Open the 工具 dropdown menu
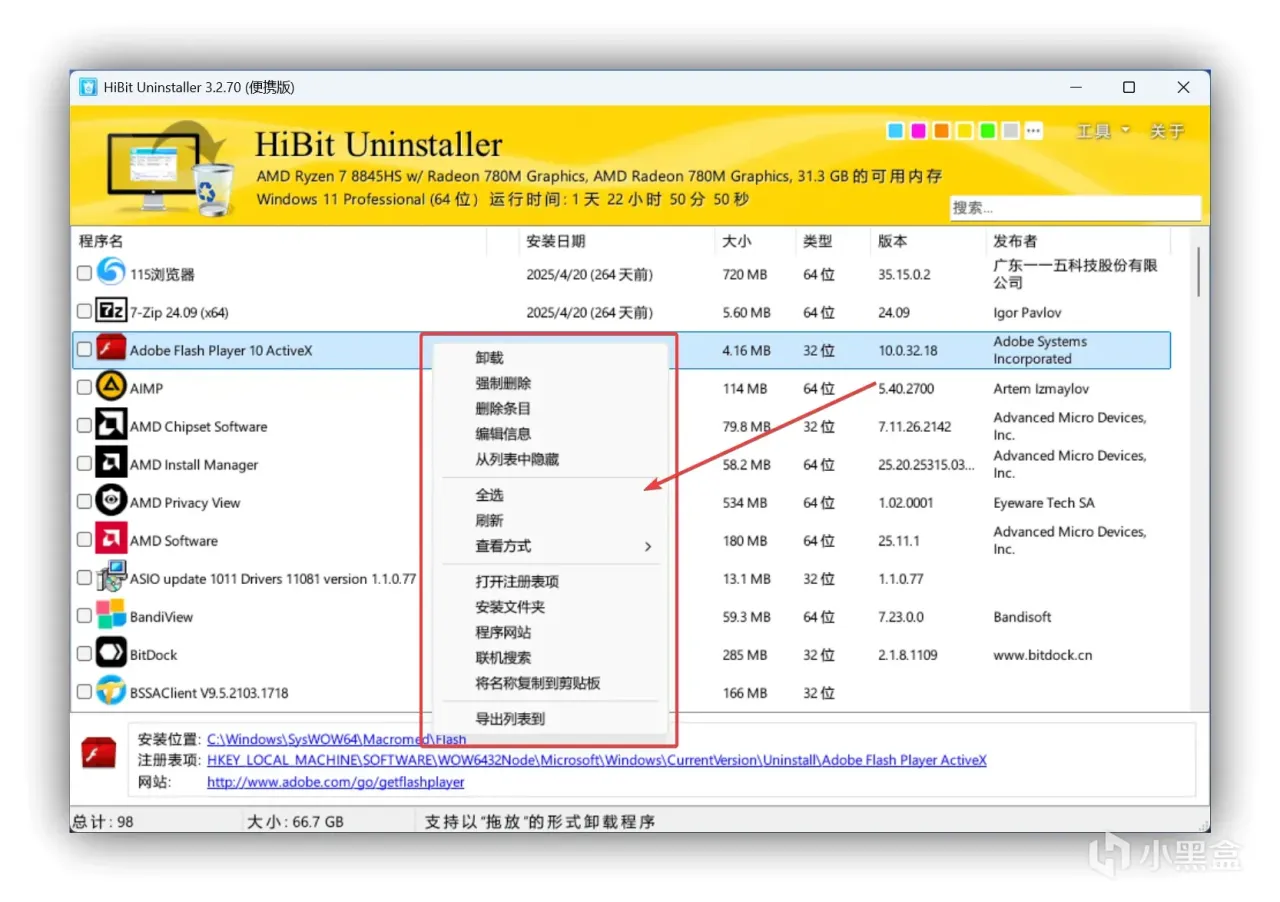Image resolution: width=1280 pixels, height=902 pixels. (x=1103, y=131)
